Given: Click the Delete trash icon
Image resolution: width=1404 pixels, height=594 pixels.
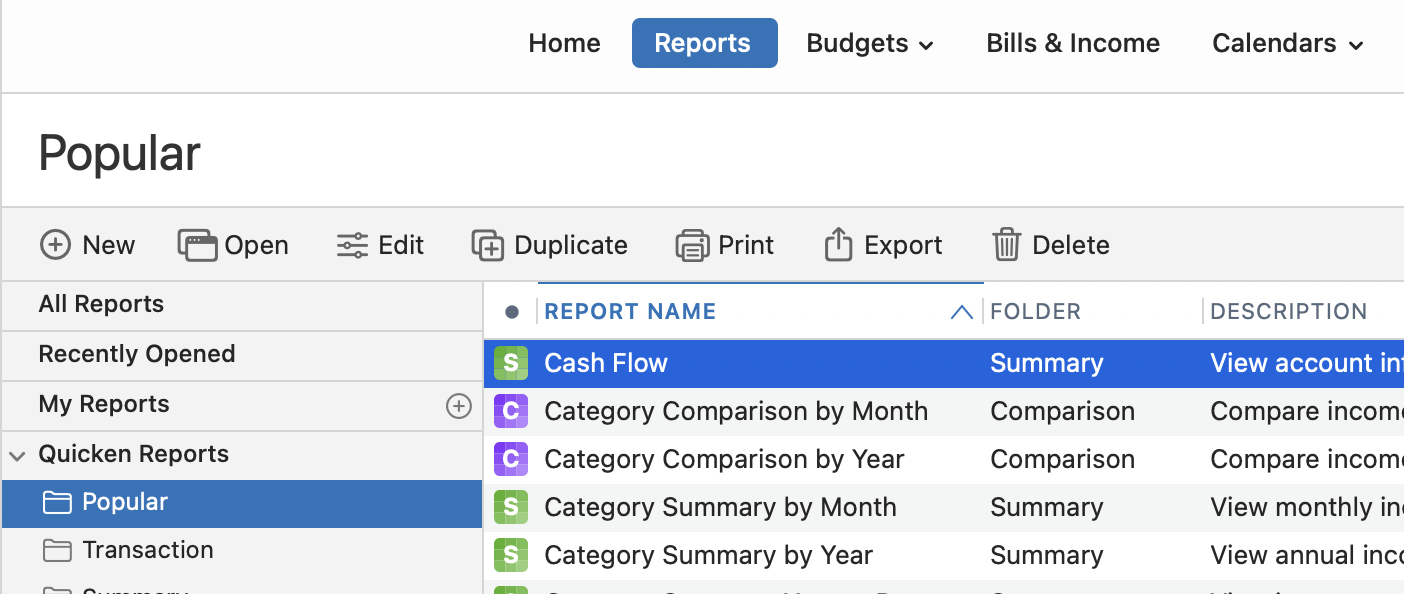Looking at the screenshot, I should tap(1006, 245).
